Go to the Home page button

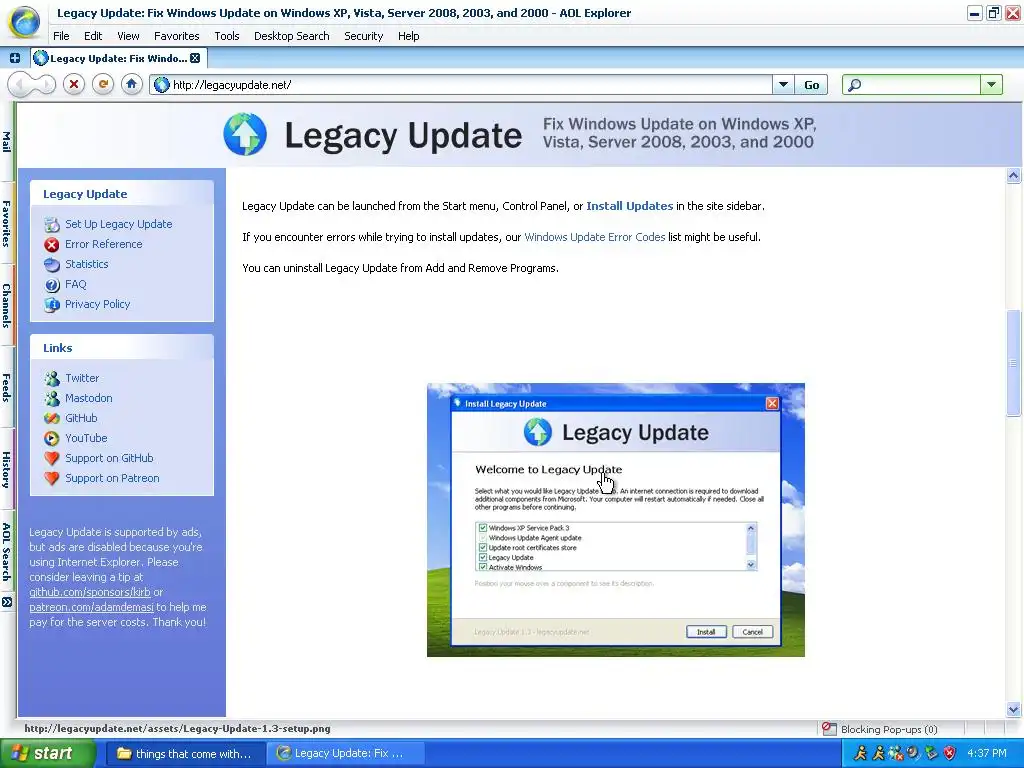tap(131, 84)
